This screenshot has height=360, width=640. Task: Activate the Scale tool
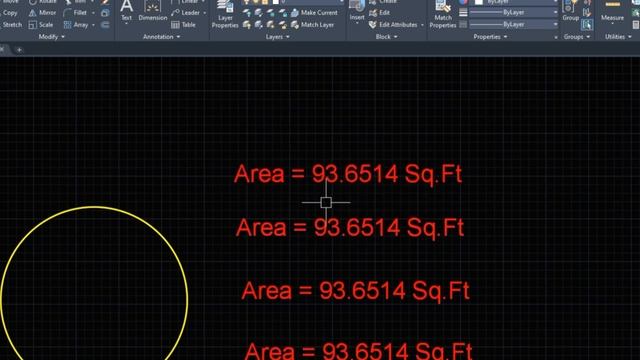(41, 25)
